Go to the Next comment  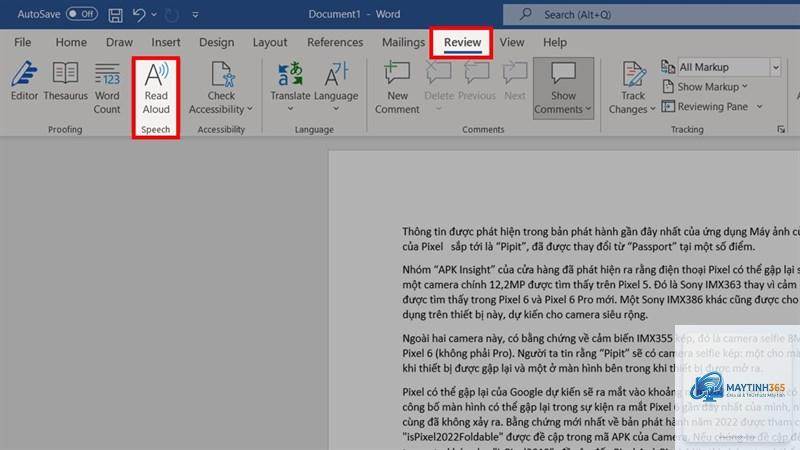point(515,82)
